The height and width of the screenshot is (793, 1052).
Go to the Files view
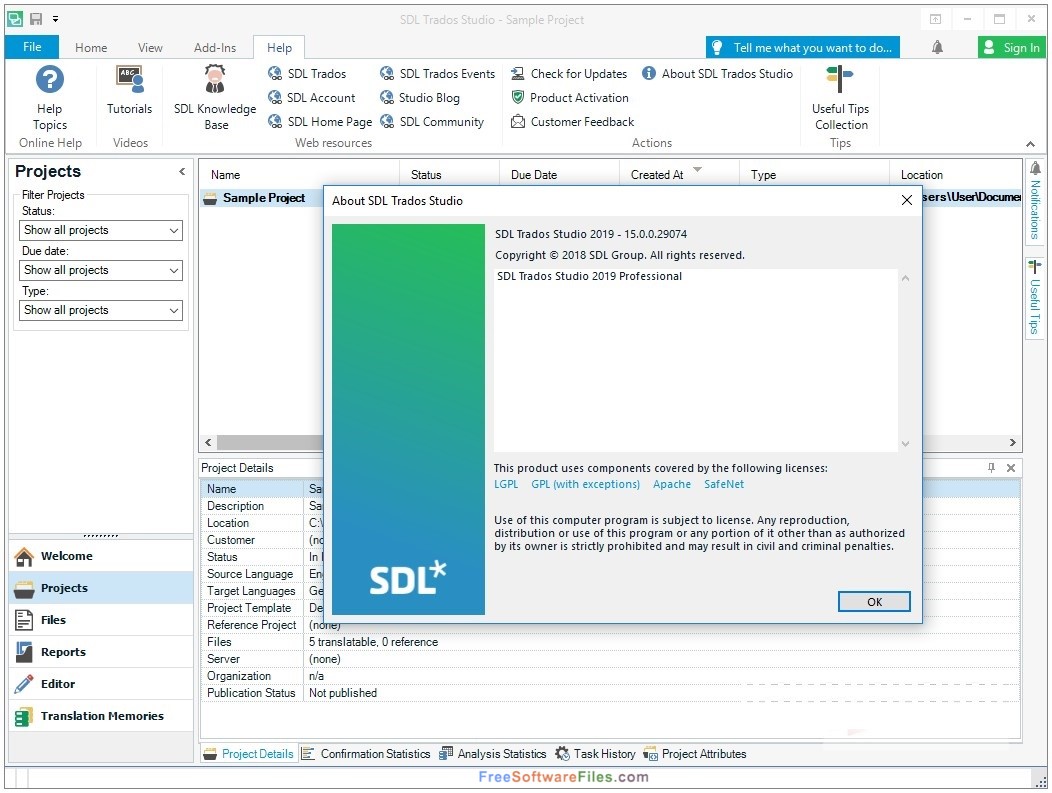coord(101,621)
